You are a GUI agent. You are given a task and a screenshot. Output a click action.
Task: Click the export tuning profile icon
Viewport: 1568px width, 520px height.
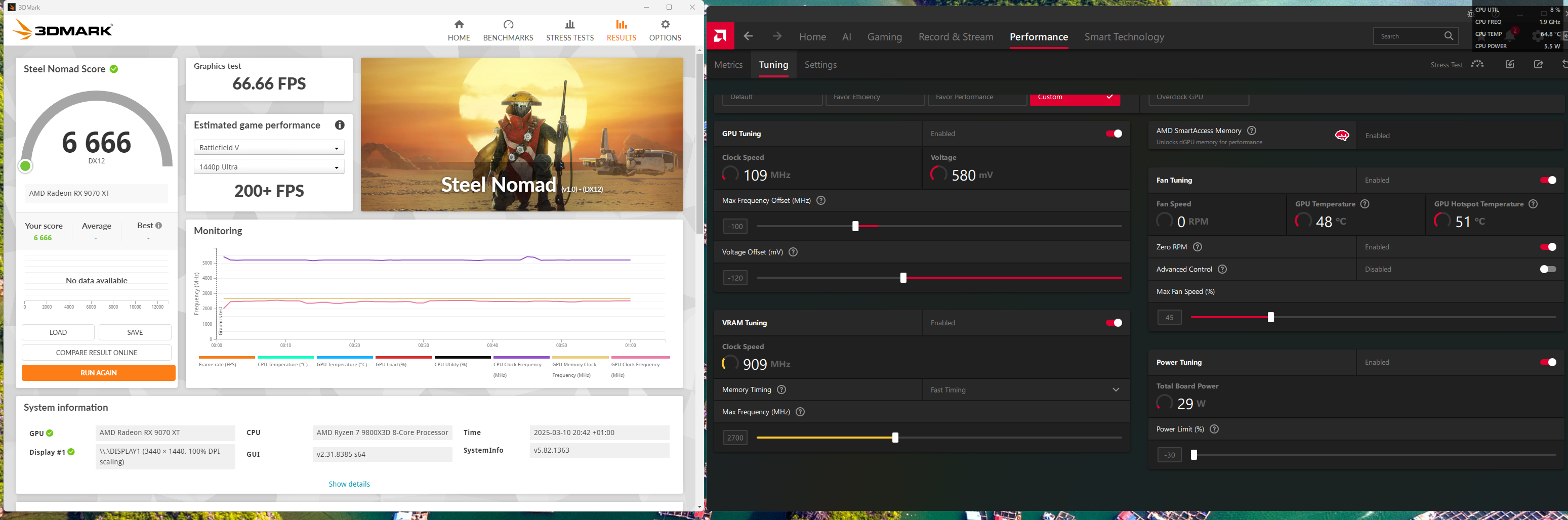point(1538,64)
